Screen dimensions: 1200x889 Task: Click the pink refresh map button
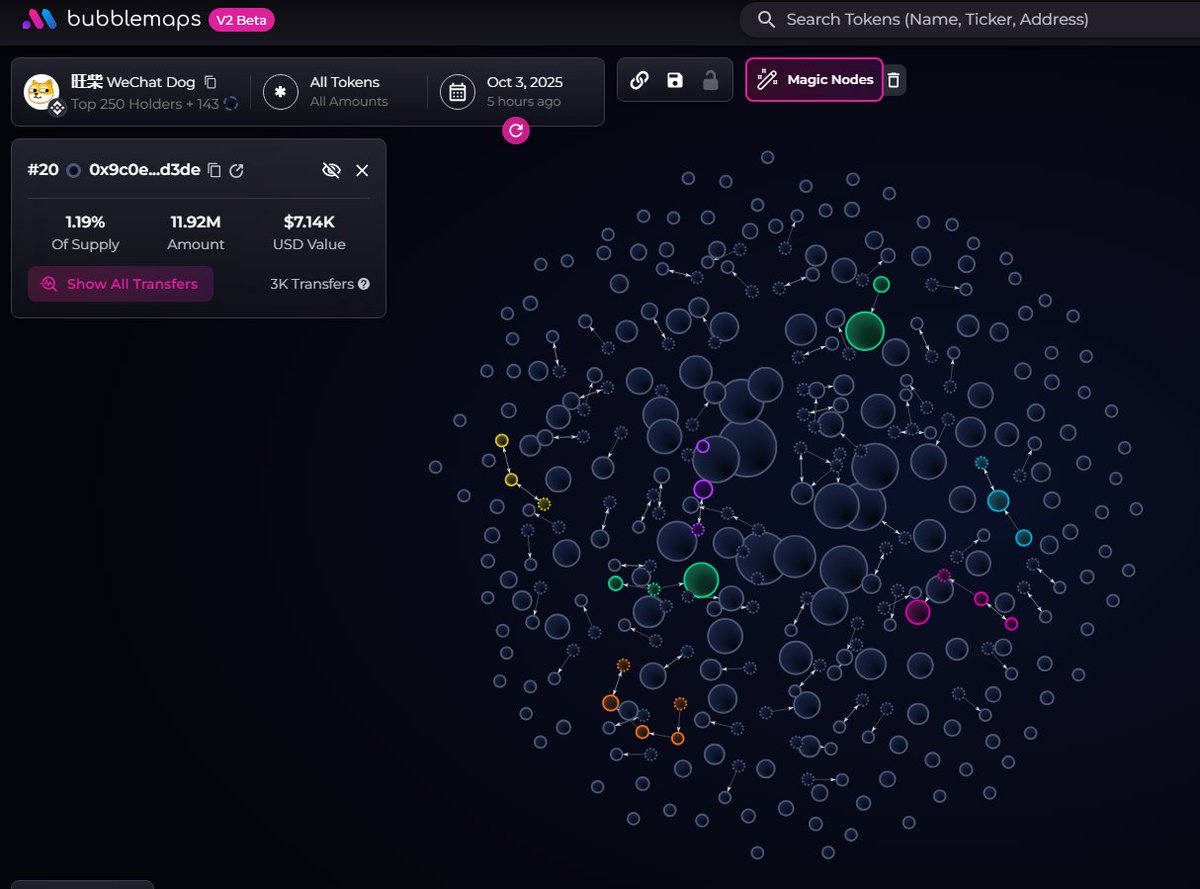coord(516,130)
